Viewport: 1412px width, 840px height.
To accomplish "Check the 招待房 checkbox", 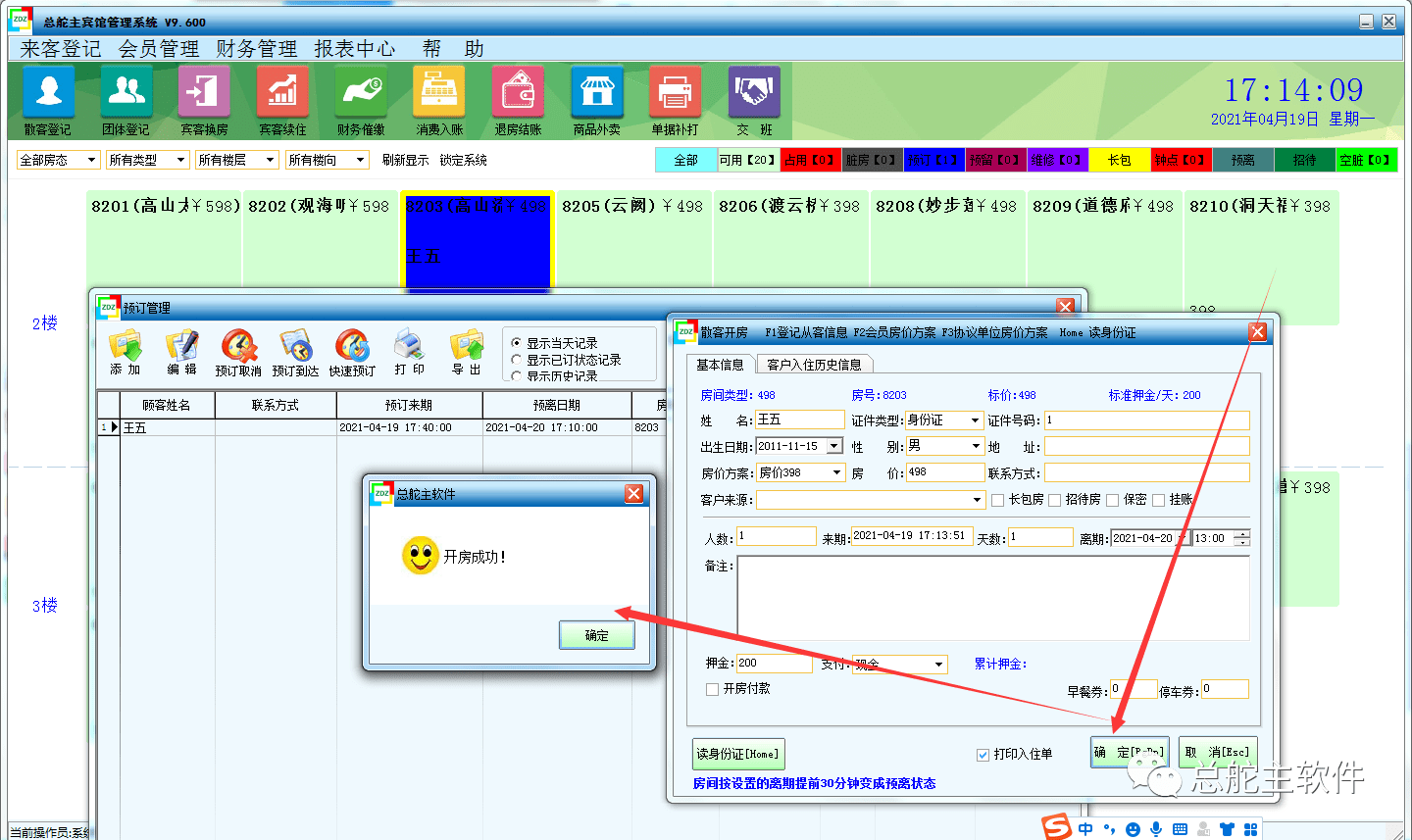I will 1055,500.
